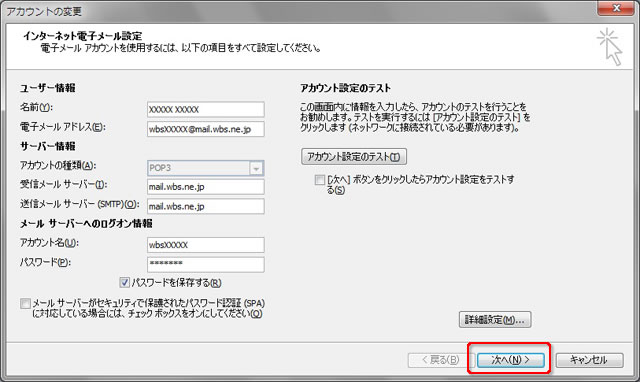Enable test on 次へ click checkbox
The height and width of the screenshot is (382, 640).
point(320,180)
